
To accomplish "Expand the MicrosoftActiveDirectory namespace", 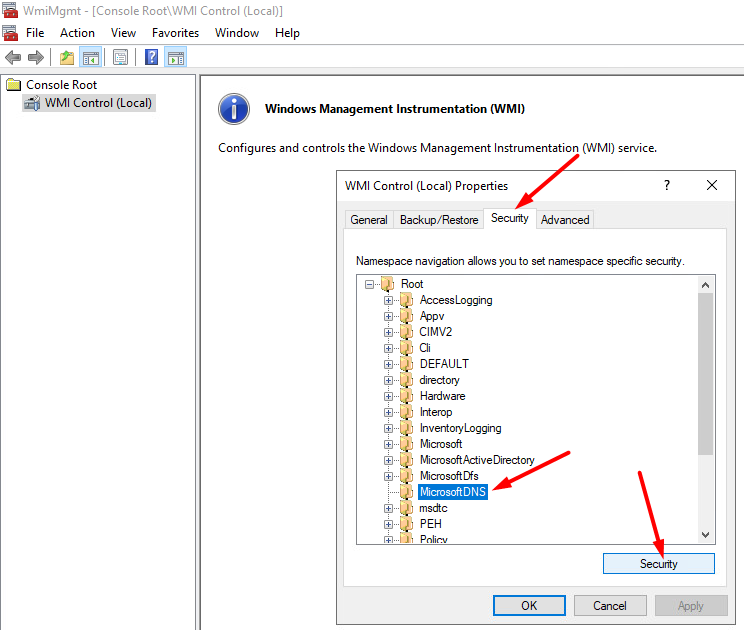I will pyautogui.click(x=388, y=460).
